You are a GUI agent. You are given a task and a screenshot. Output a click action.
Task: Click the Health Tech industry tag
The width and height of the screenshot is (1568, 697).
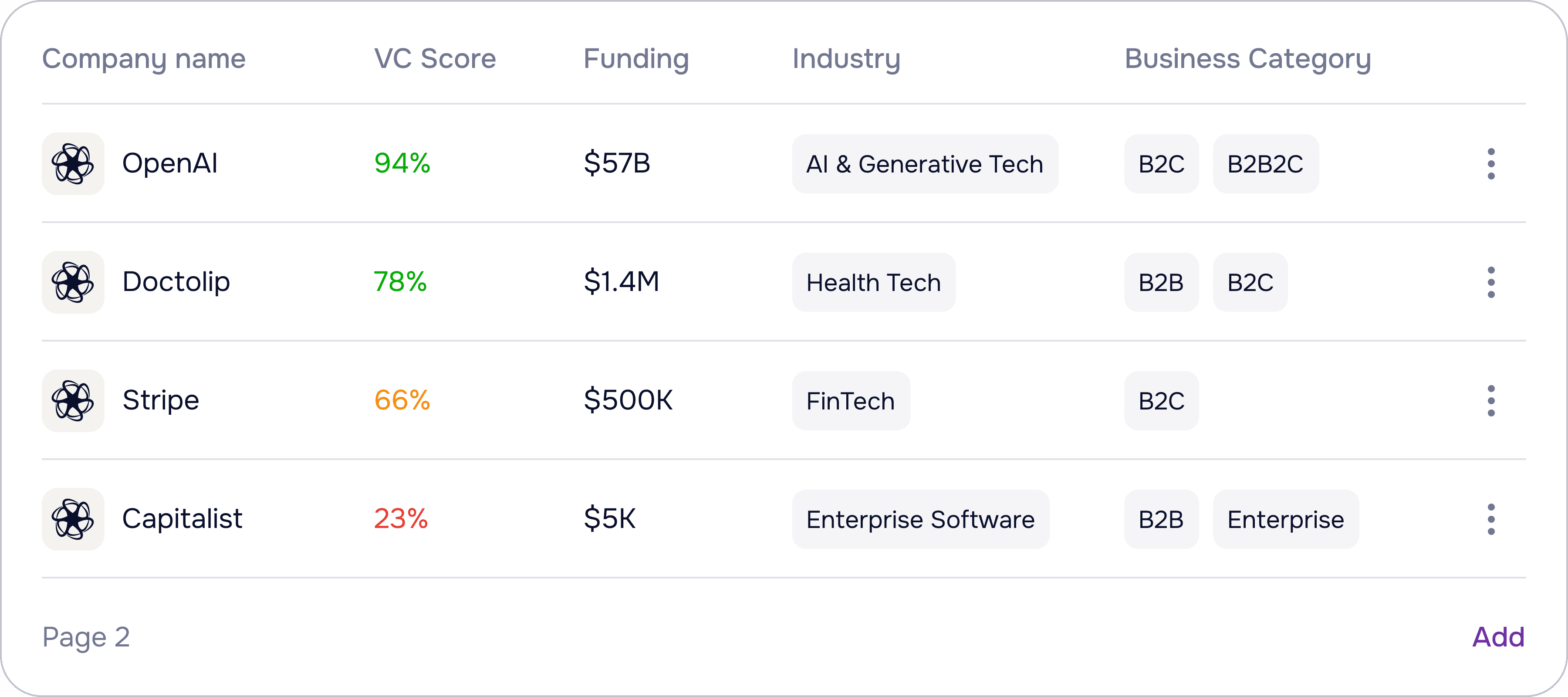pos(873,282)
